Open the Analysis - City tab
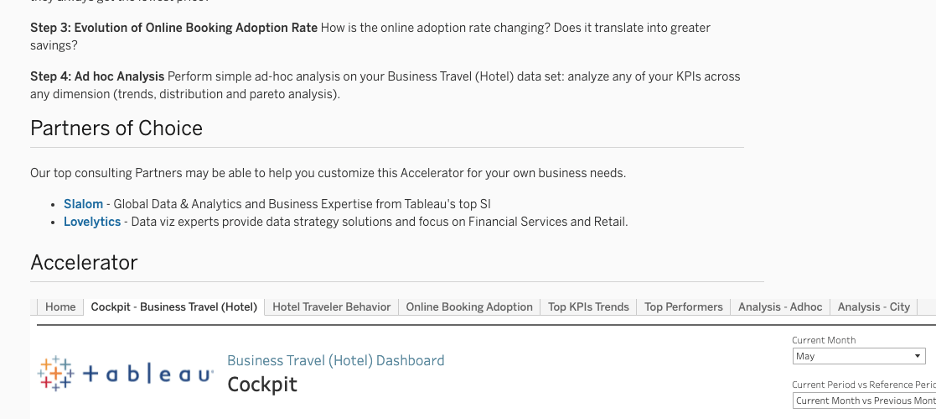This screenshot has height=420, width=936. click(x=873, y=307)
